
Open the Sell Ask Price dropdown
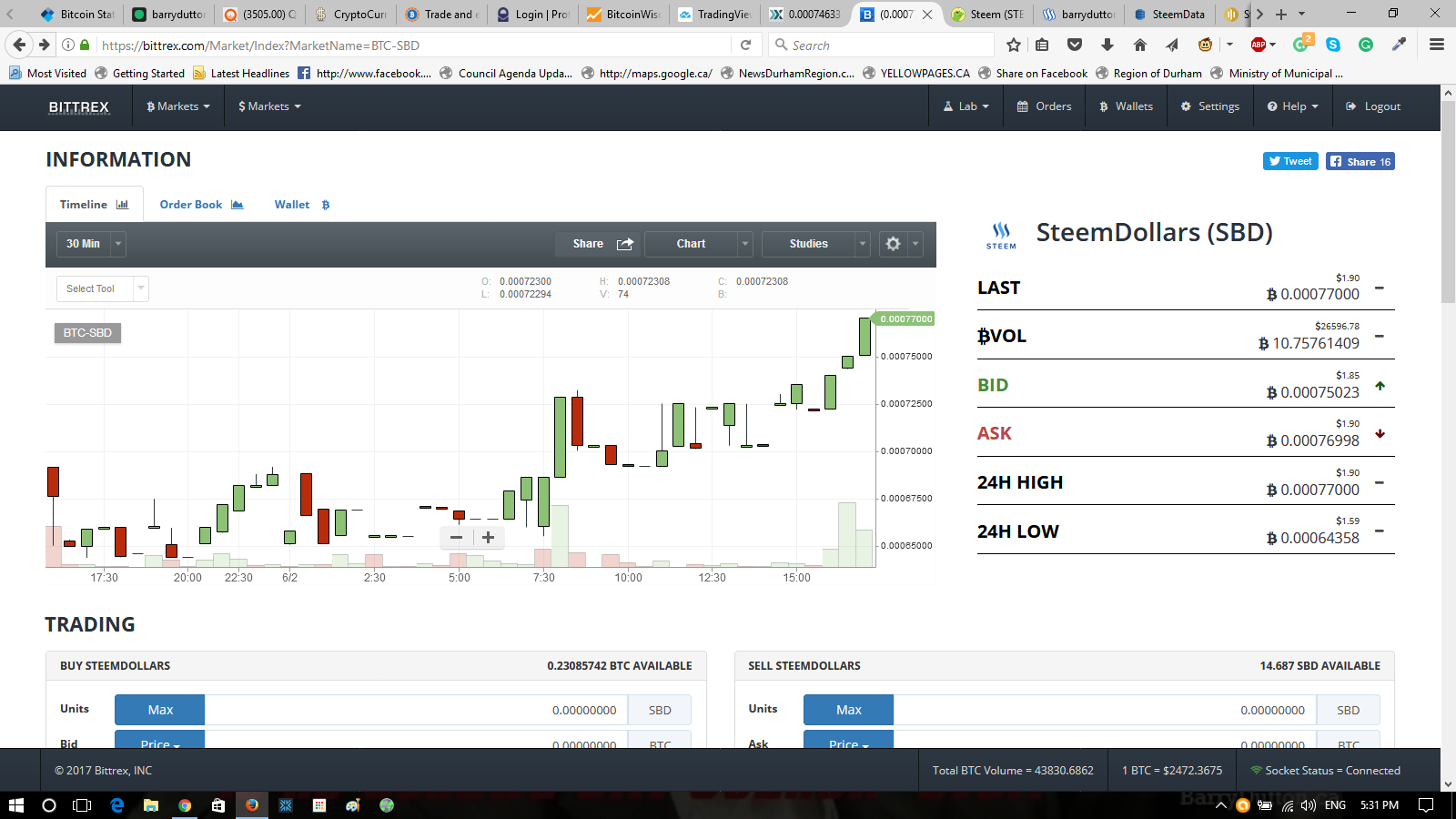848,742
